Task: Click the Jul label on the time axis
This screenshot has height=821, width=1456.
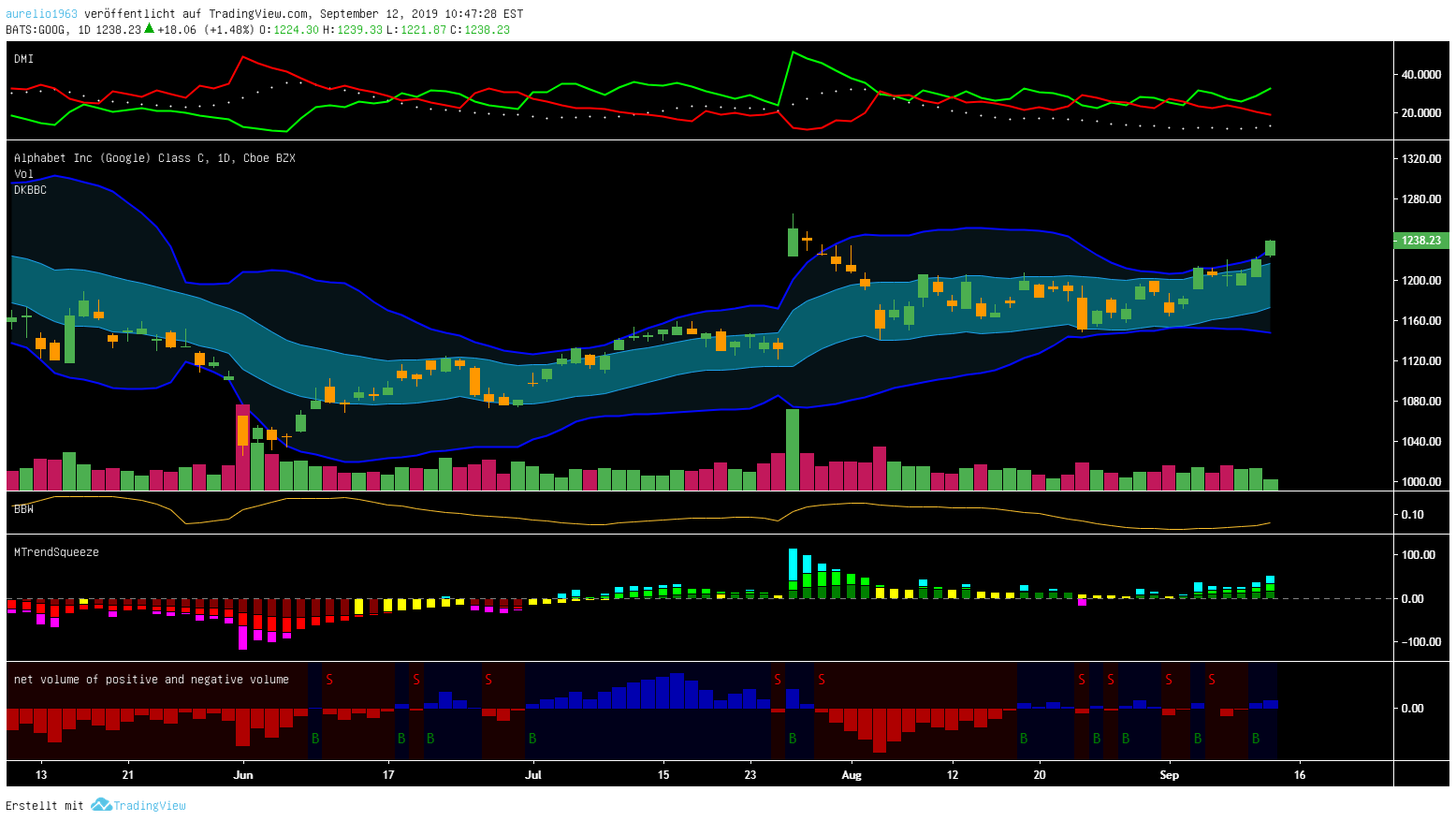Action: point(533,775)
